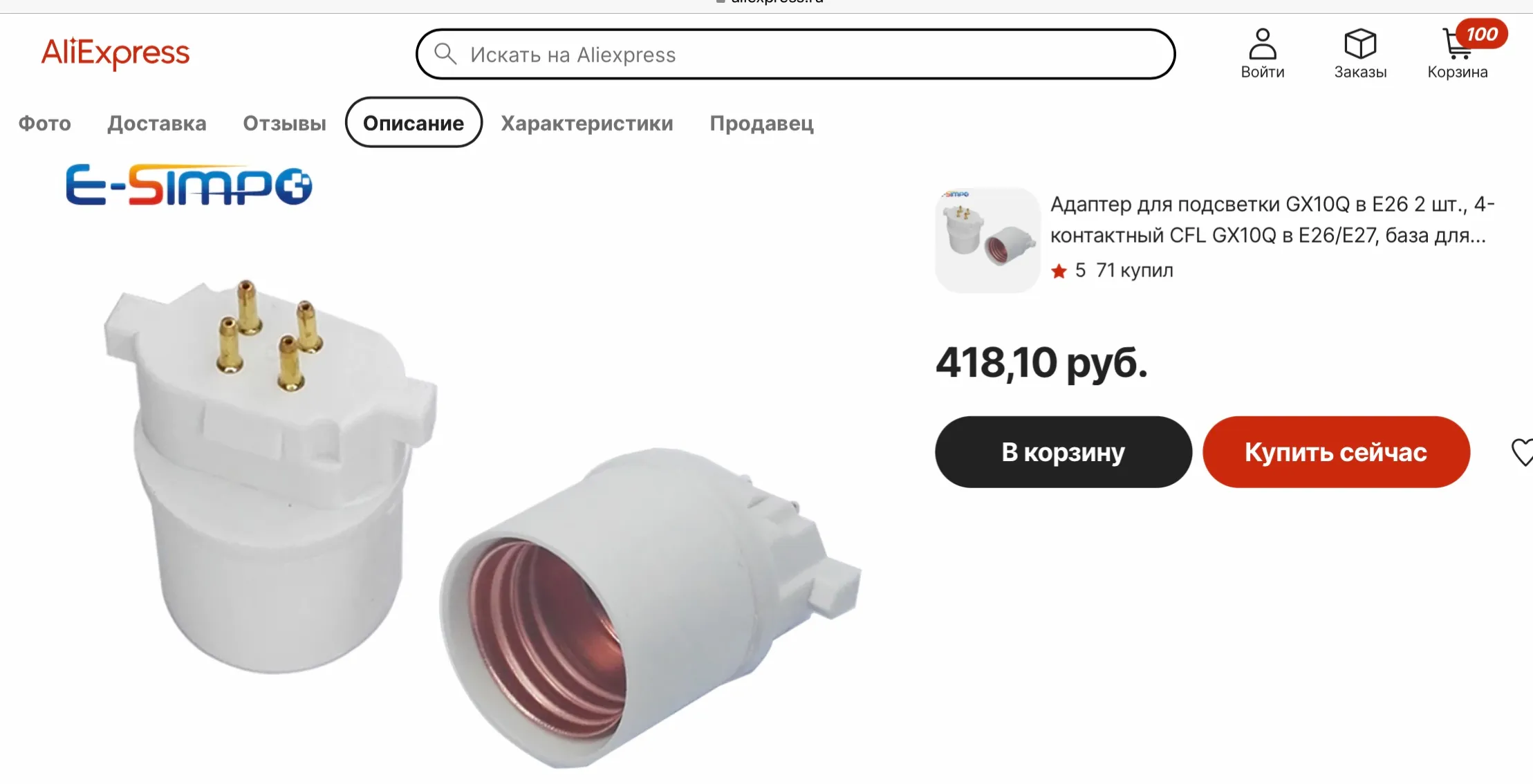Click the small product thumbnail image
Screen dimensions: 1533x784
(987, 240)
